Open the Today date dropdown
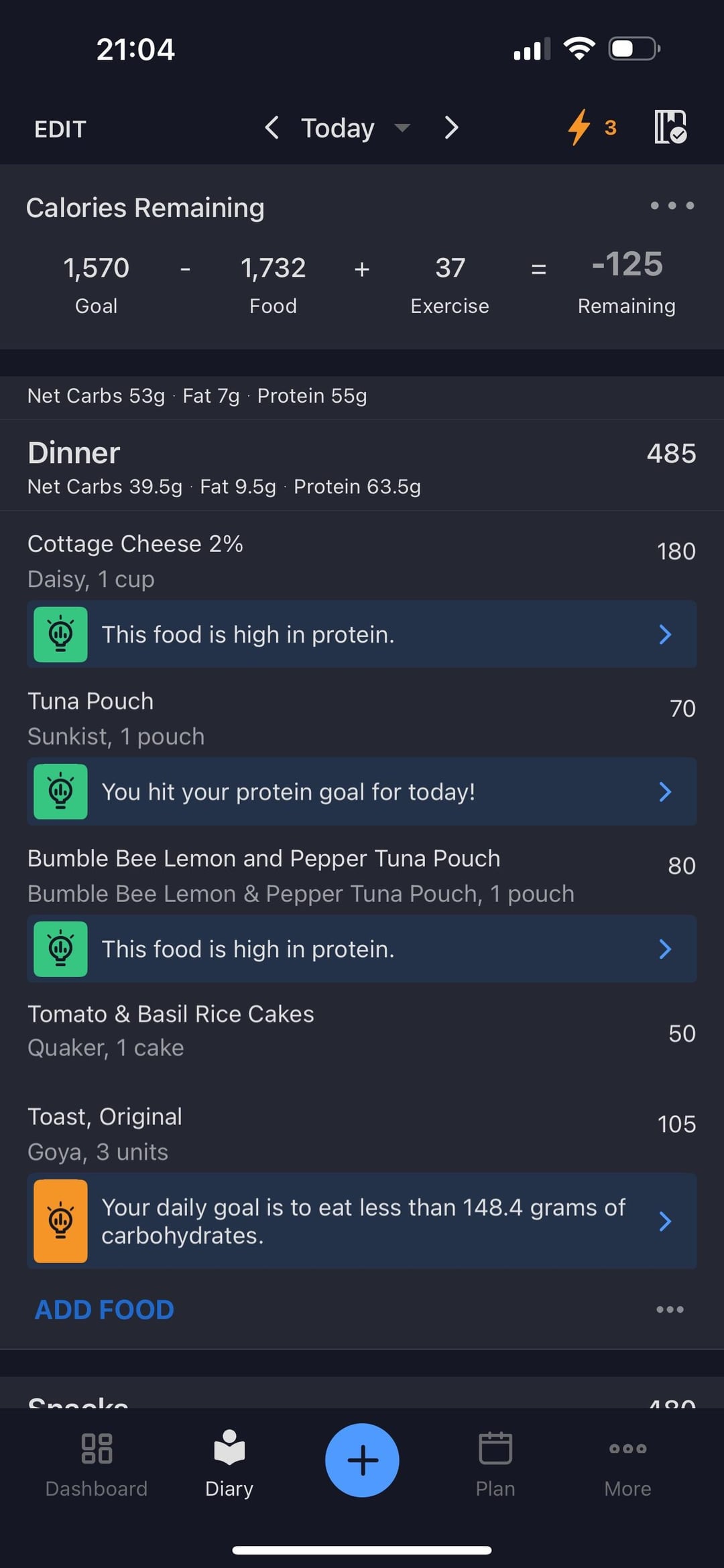724x1568 pixels. 354,128
